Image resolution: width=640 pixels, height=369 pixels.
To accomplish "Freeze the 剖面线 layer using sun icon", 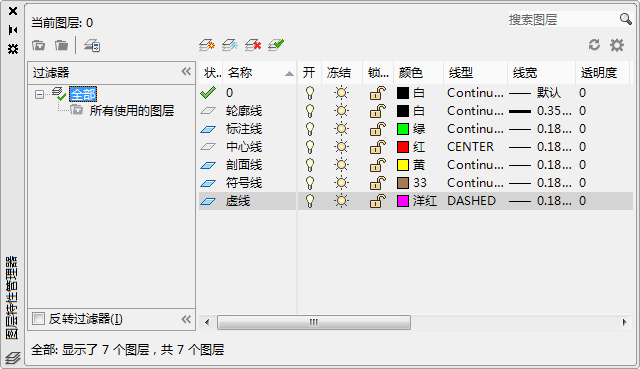I will [x=341, y=165].
